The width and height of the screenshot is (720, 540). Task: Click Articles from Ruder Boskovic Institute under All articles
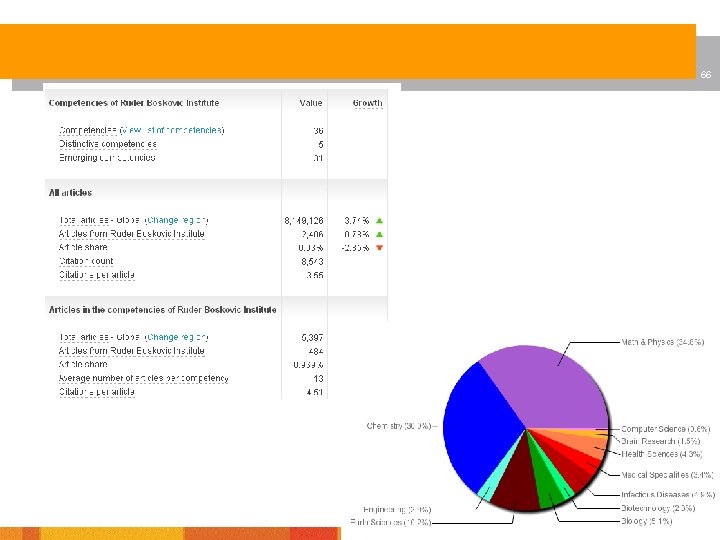(131, 234)
